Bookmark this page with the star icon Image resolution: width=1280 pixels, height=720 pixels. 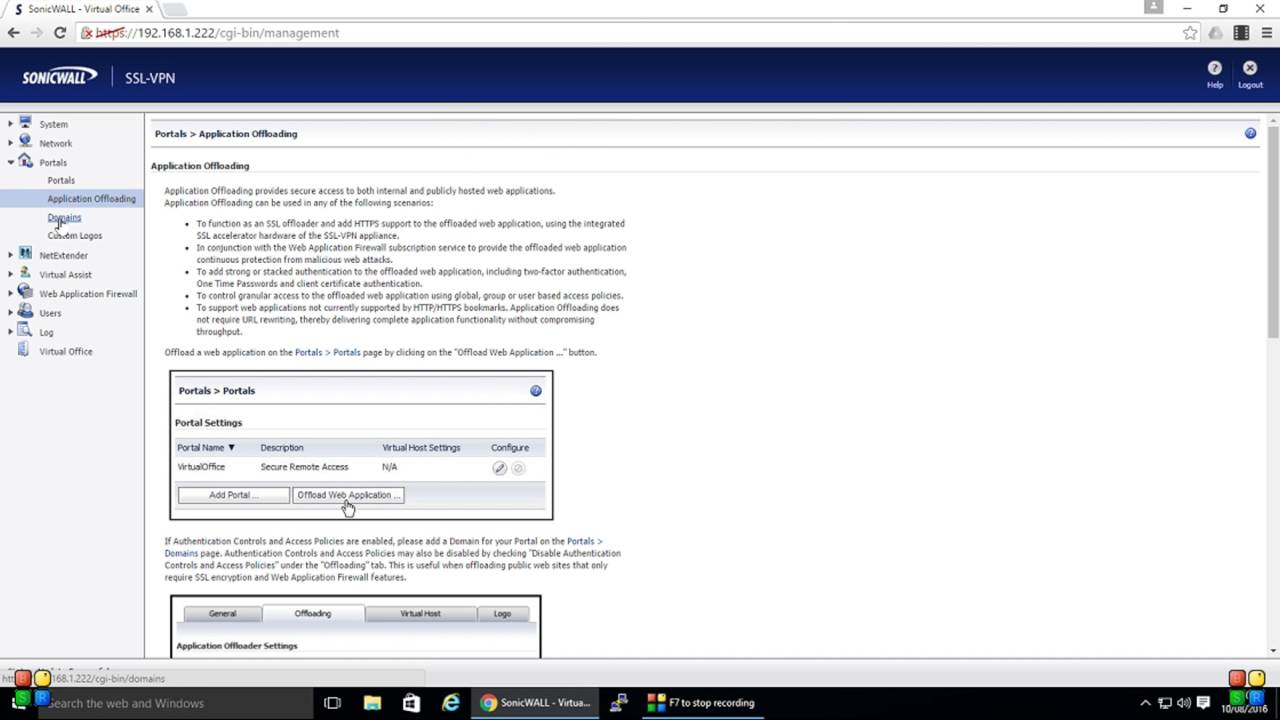click(1190, 33)
